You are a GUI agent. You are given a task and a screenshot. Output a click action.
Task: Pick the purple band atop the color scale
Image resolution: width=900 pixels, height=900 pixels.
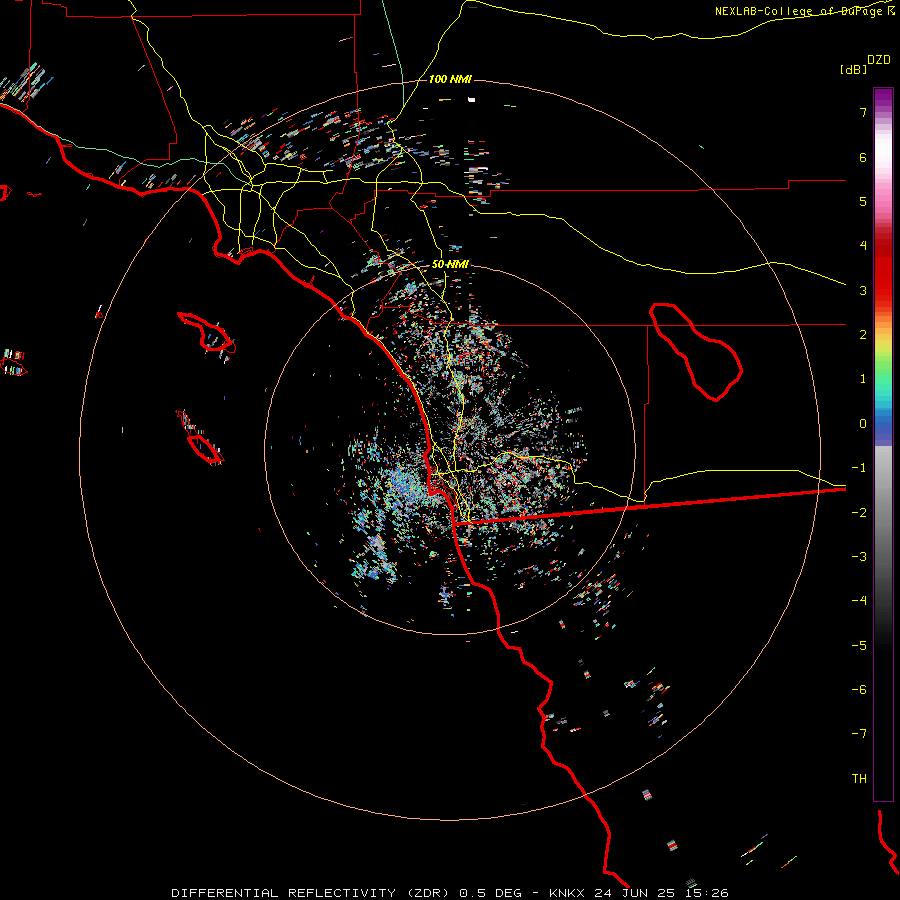883,98
